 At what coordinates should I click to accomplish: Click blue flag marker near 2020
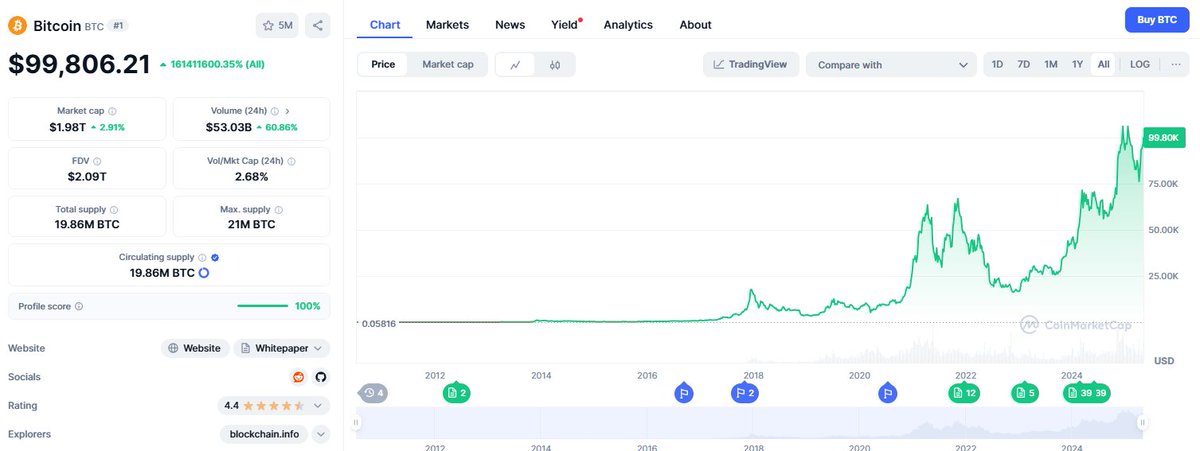(887, 393)
